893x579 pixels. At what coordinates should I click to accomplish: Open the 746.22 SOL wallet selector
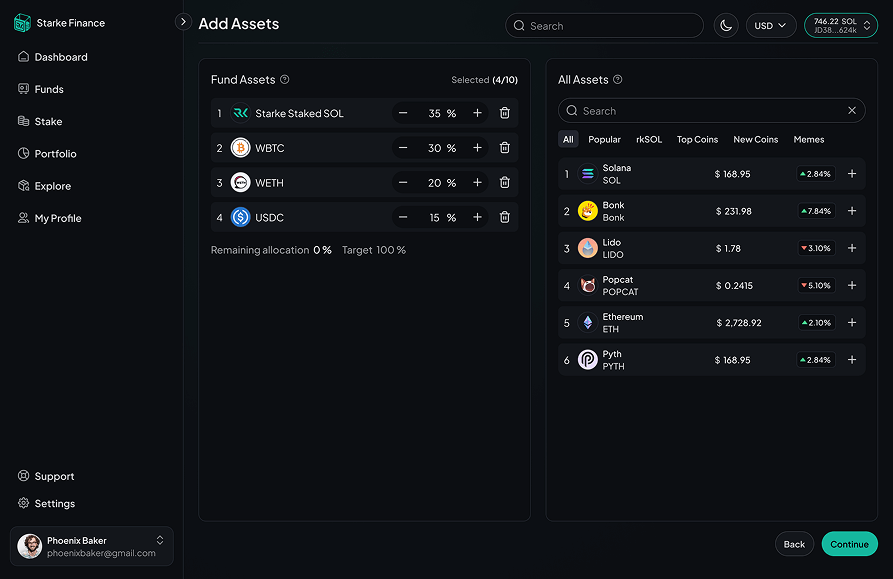[841, 26]
